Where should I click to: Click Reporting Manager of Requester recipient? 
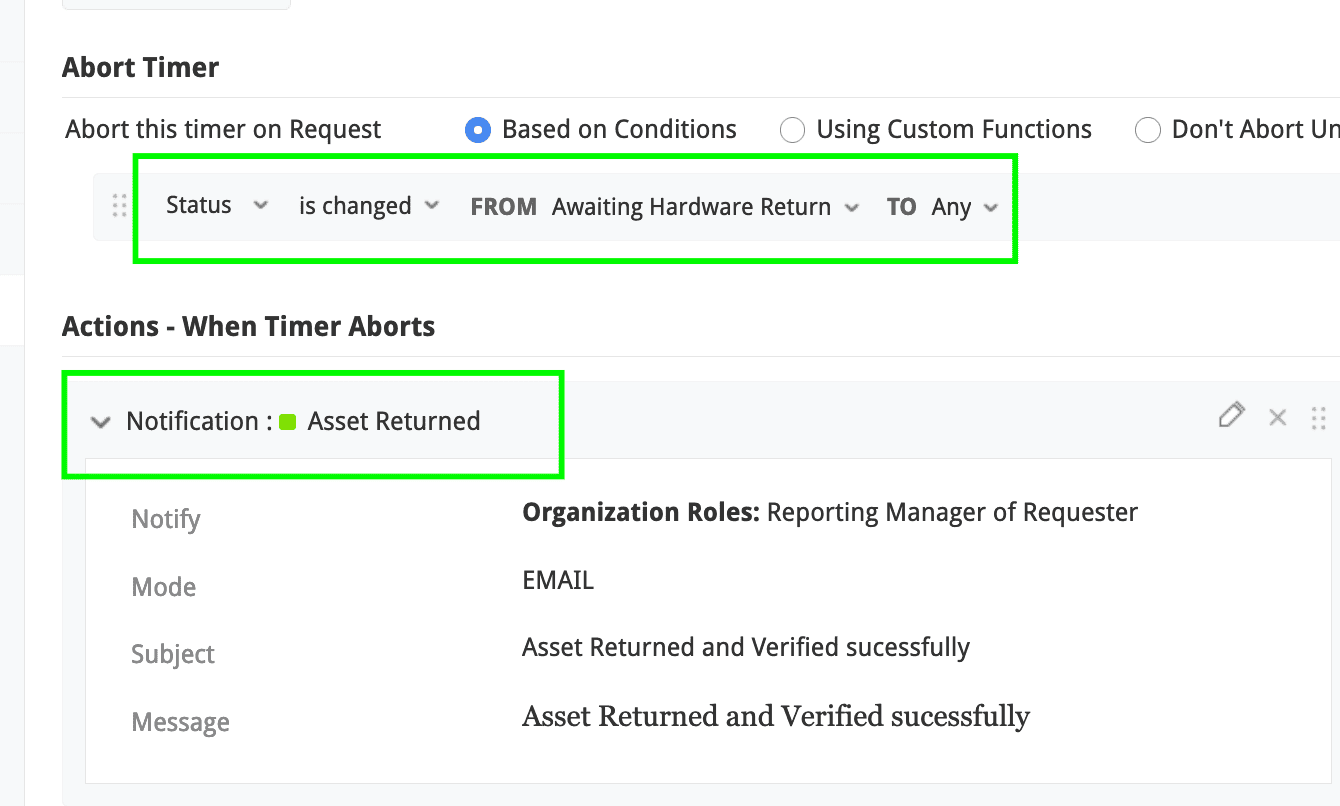(x=952, y=513)
